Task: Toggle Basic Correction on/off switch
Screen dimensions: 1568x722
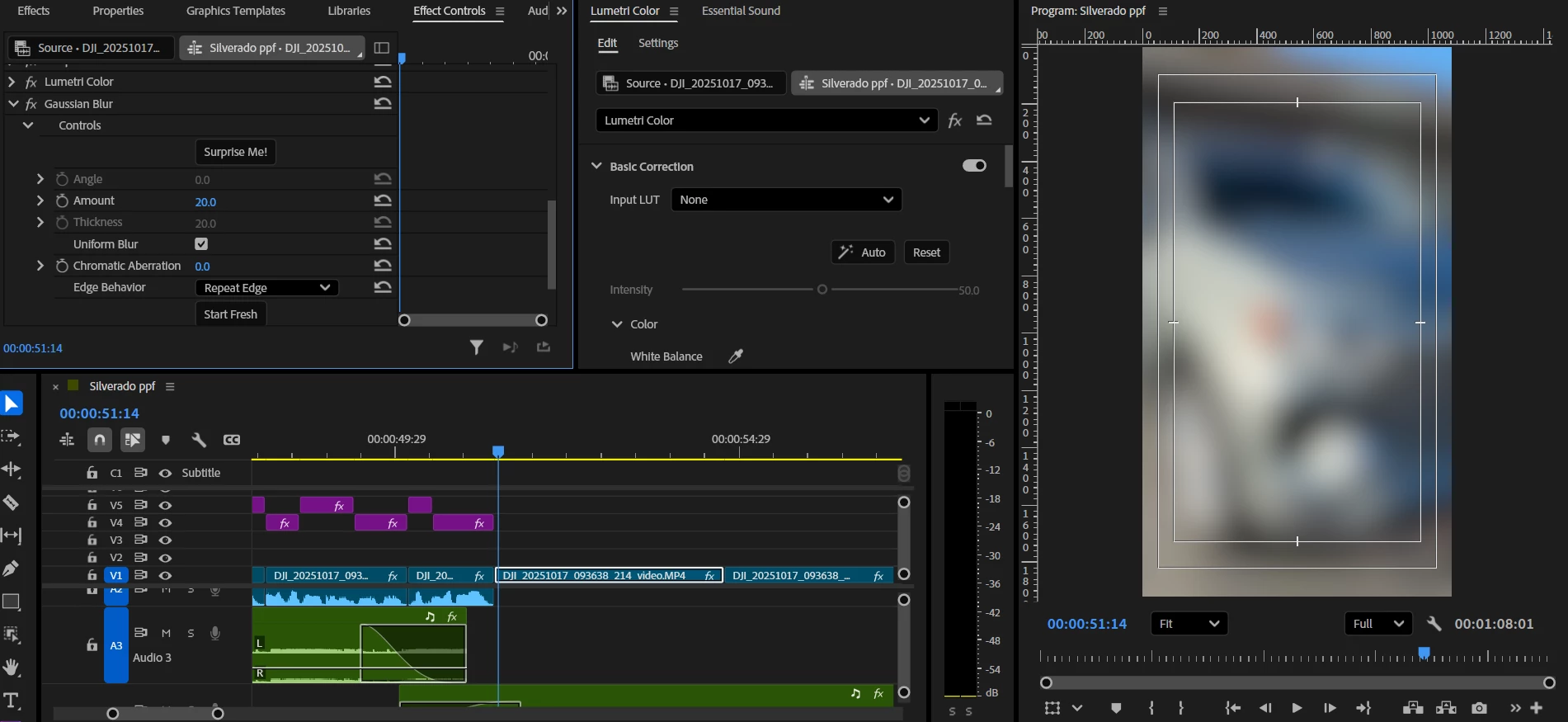Action: (974, 166)
